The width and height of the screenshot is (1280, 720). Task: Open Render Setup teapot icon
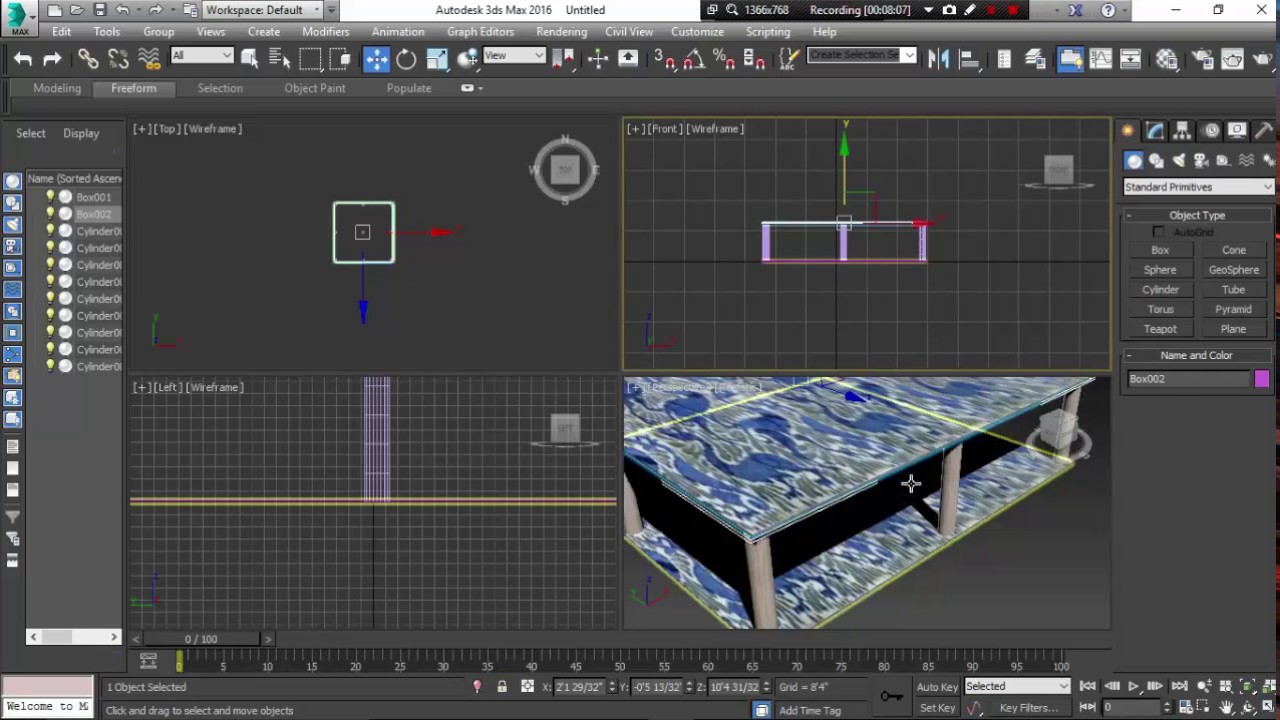coord(1202,59)
